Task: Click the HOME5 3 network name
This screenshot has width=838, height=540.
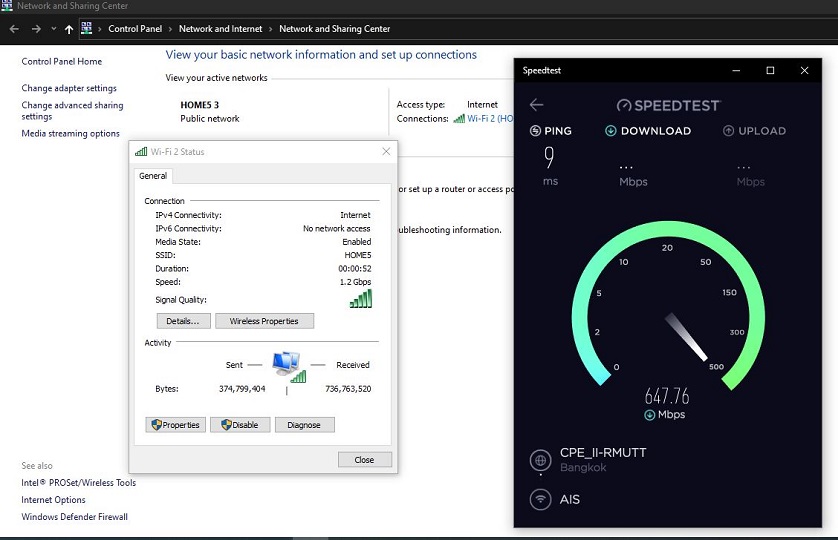Action: tap(199, 105)
